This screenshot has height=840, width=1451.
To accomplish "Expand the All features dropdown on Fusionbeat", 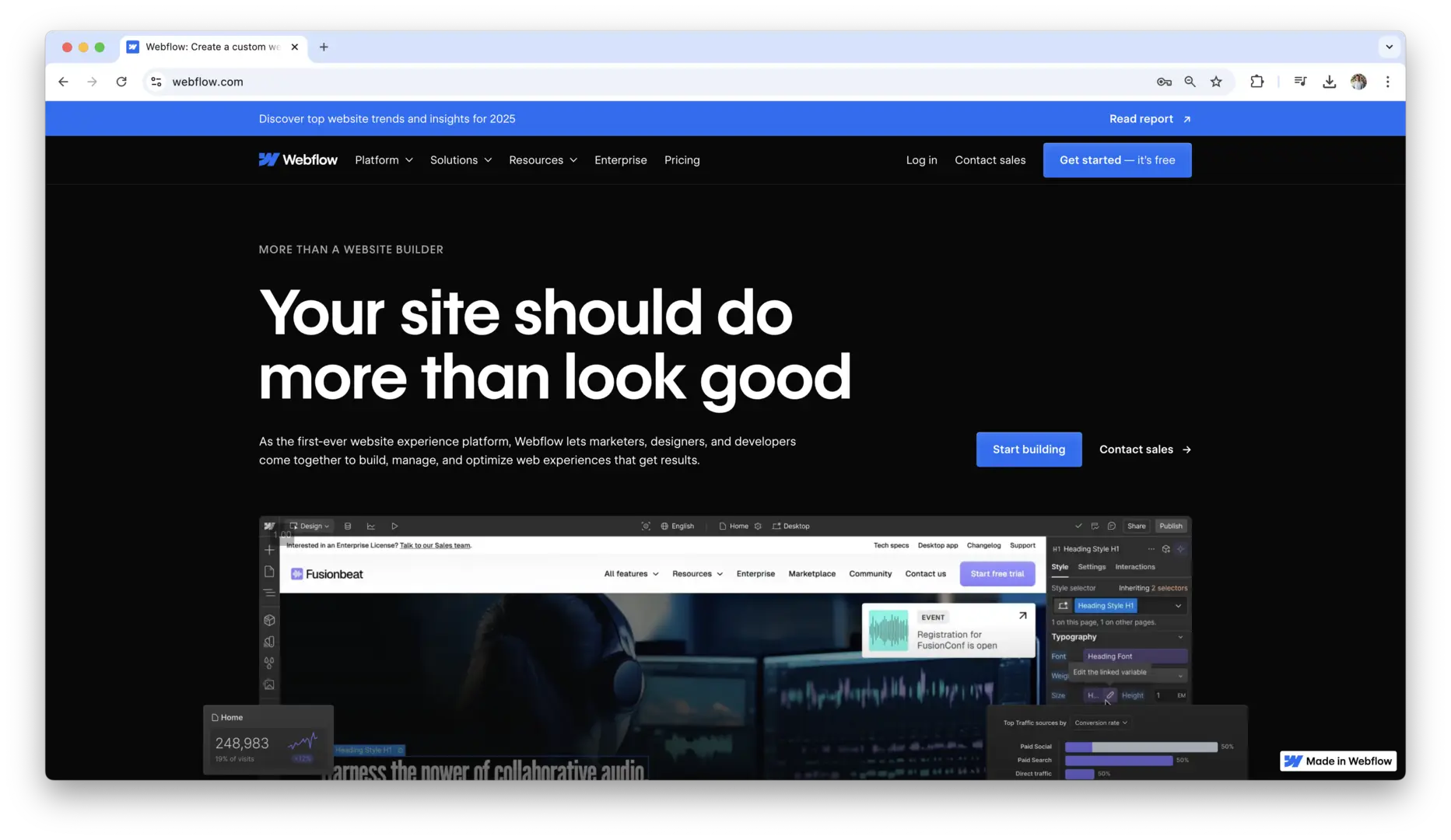I will coord(631,574).
